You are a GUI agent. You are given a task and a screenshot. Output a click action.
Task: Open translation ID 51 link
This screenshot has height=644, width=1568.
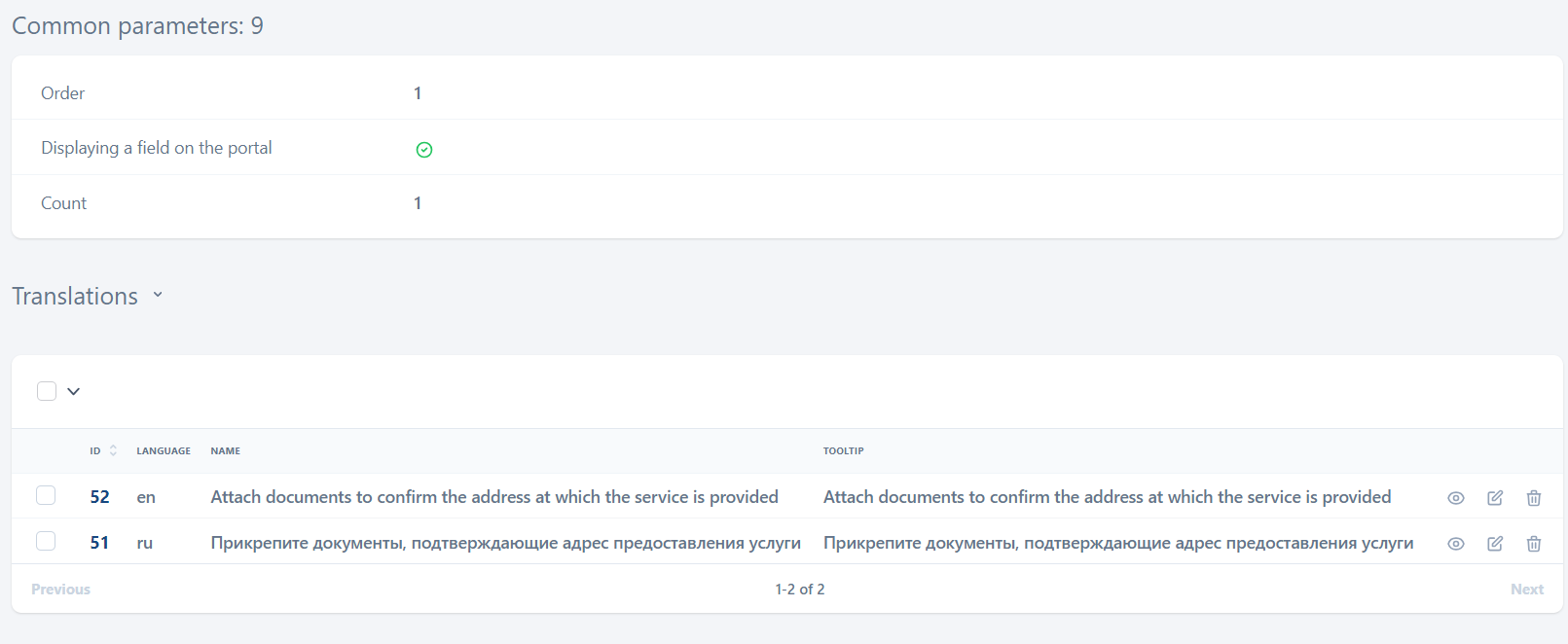click(x=99, y=543)
